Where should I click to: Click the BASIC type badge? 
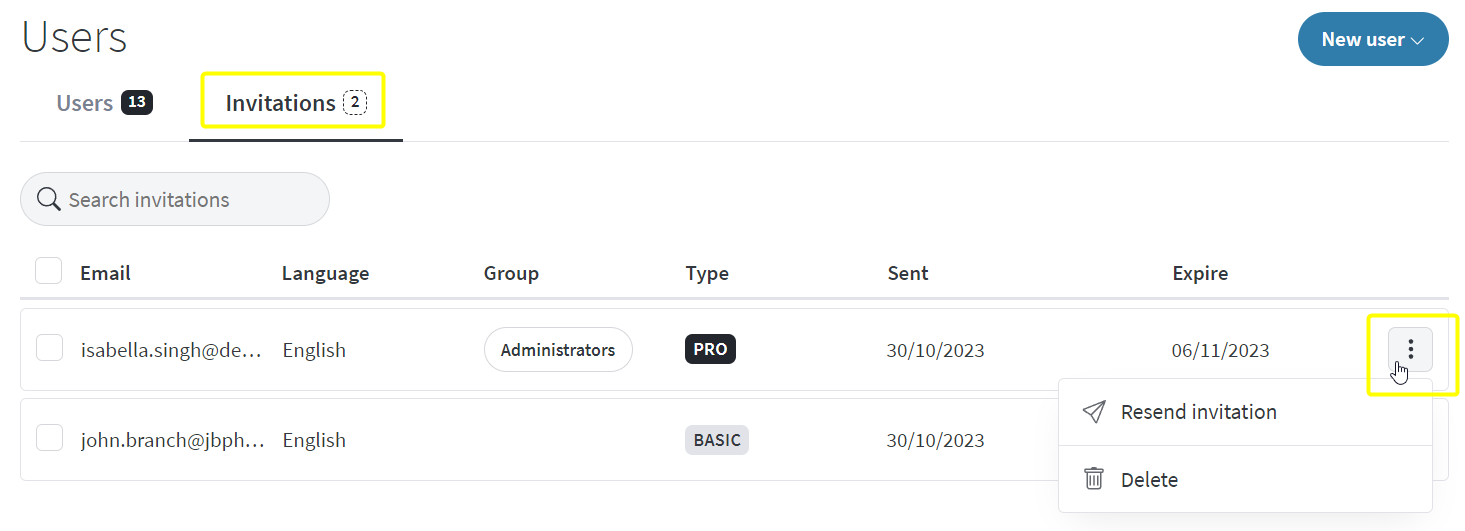(717, 440)
